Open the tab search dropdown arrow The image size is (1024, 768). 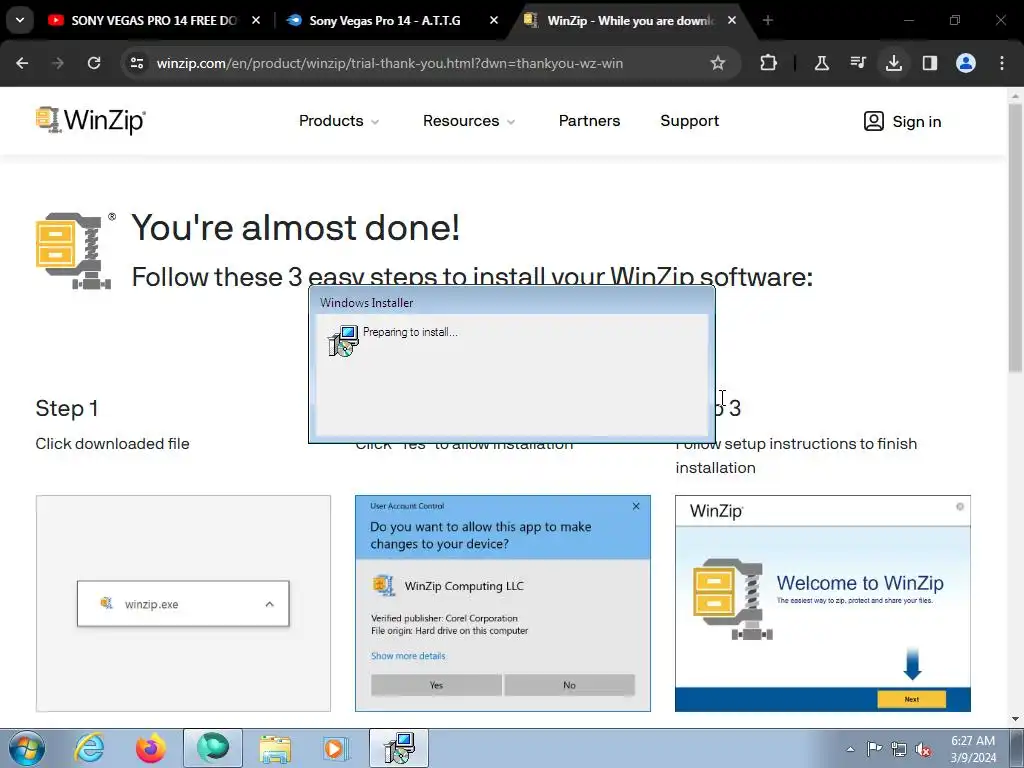click(20, 20)
